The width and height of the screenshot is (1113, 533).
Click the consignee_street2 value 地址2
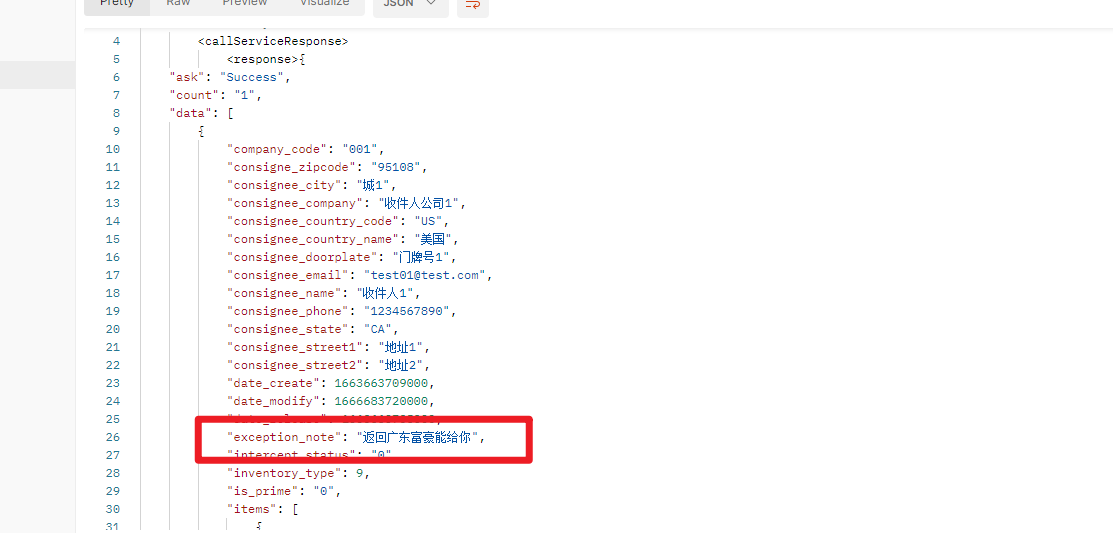(401, 366)
